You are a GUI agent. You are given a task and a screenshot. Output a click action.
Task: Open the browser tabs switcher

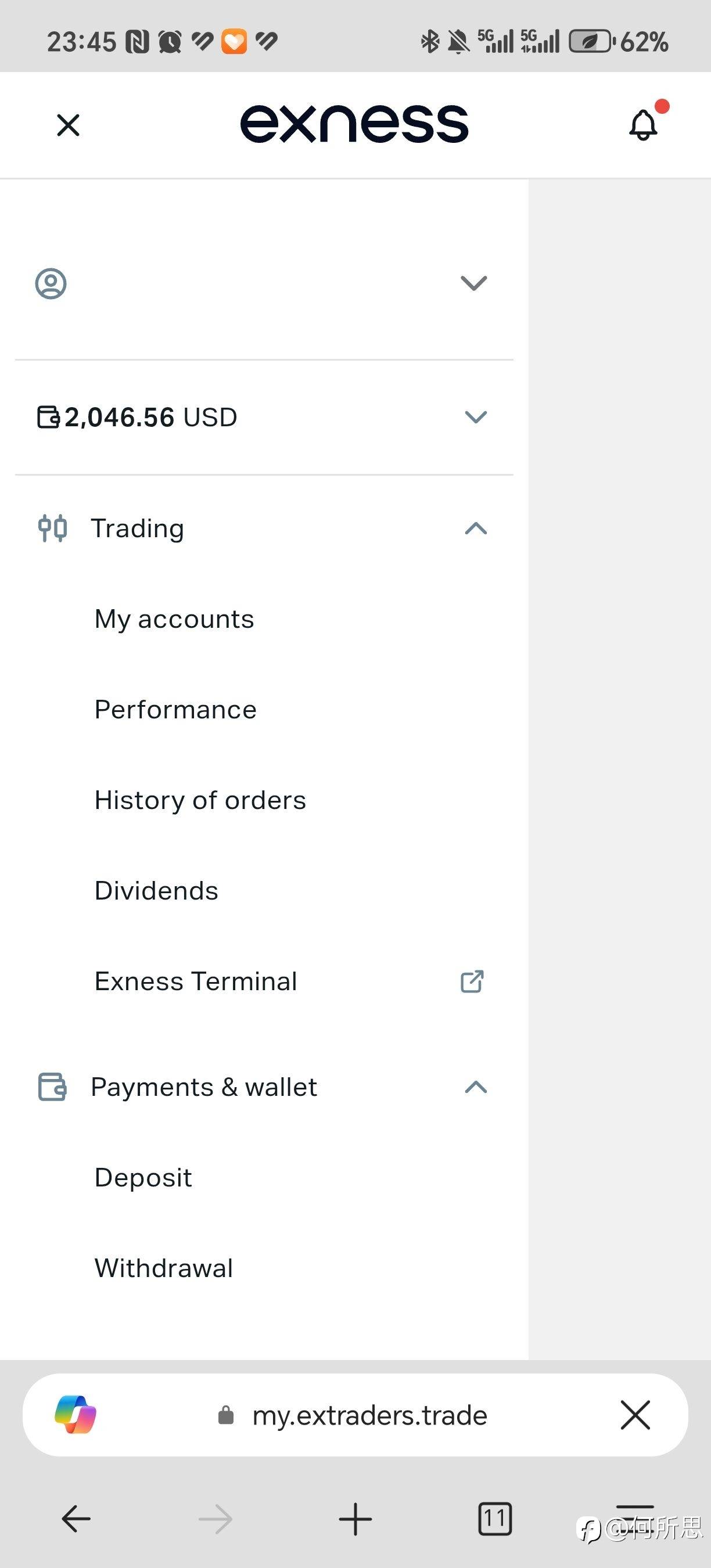tap(495, 1519)
